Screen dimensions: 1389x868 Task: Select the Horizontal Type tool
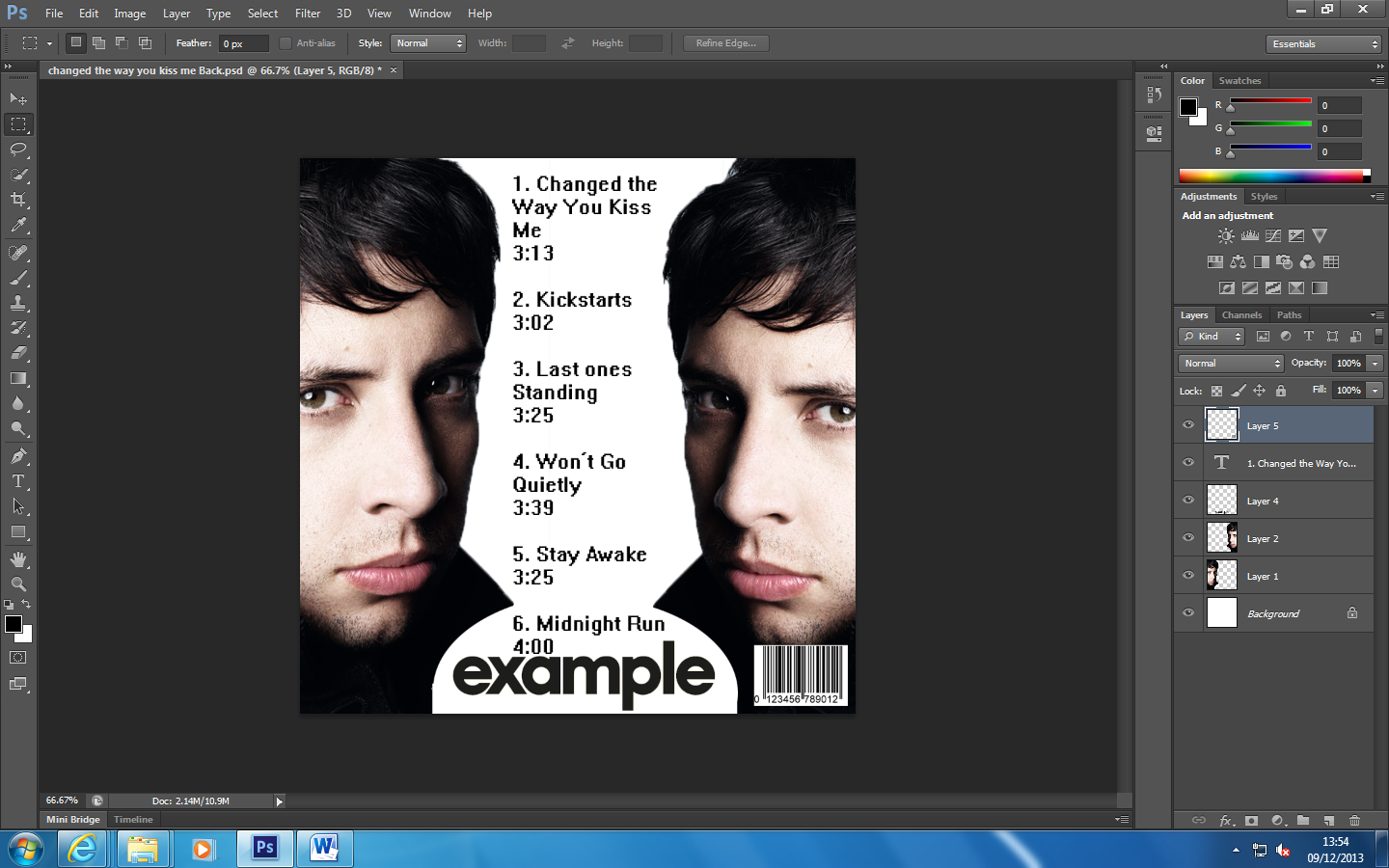[18, 481]
